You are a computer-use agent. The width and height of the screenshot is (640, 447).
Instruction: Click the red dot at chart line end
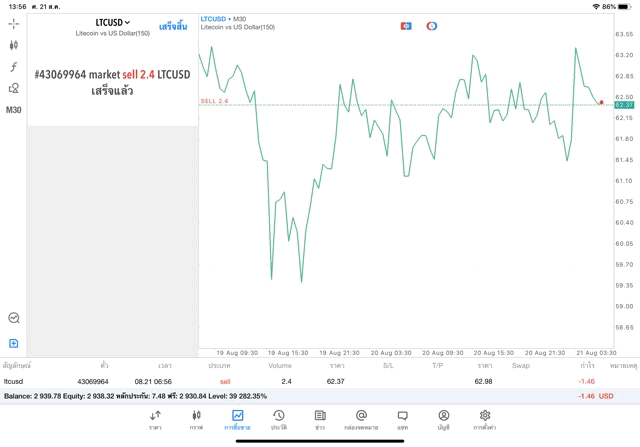tap(601, 102)
